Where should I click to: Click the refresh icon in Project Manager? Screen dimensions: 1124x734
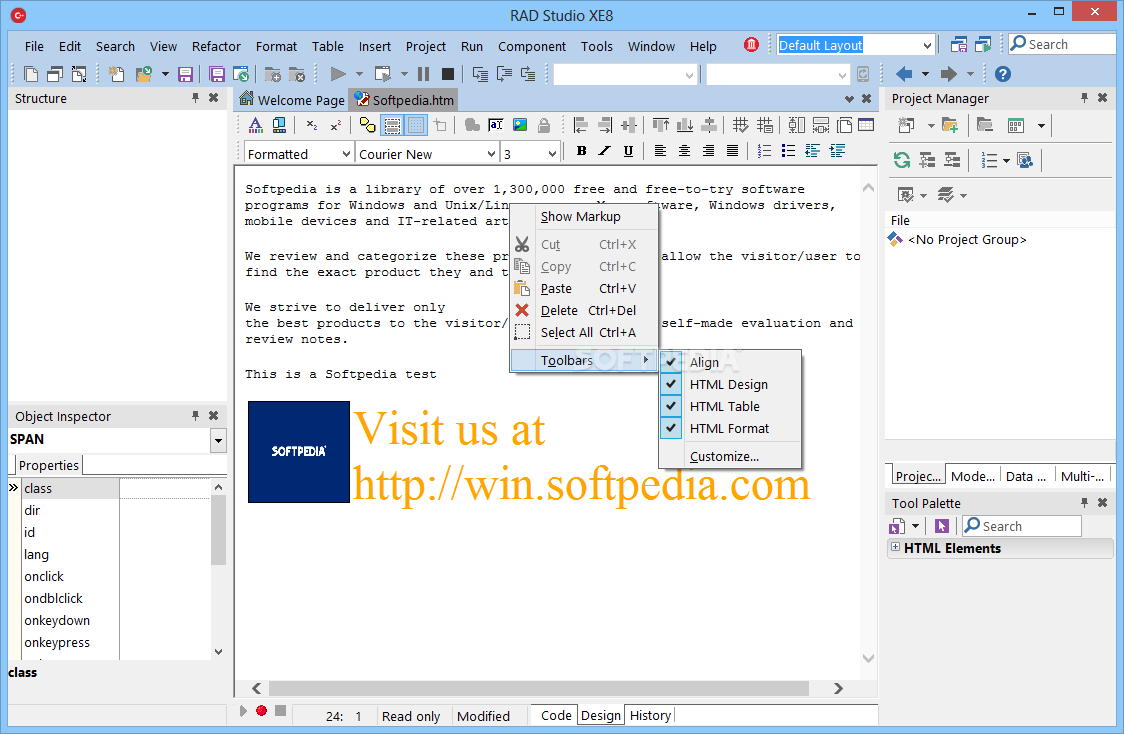pyautogui.click(x=902, y=160)
